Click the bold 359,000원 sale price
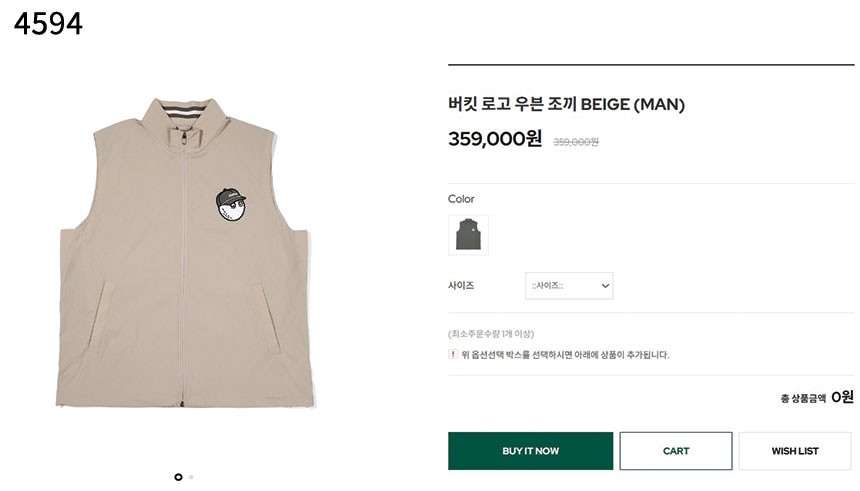Screen dimensions: 860x491 495,139
